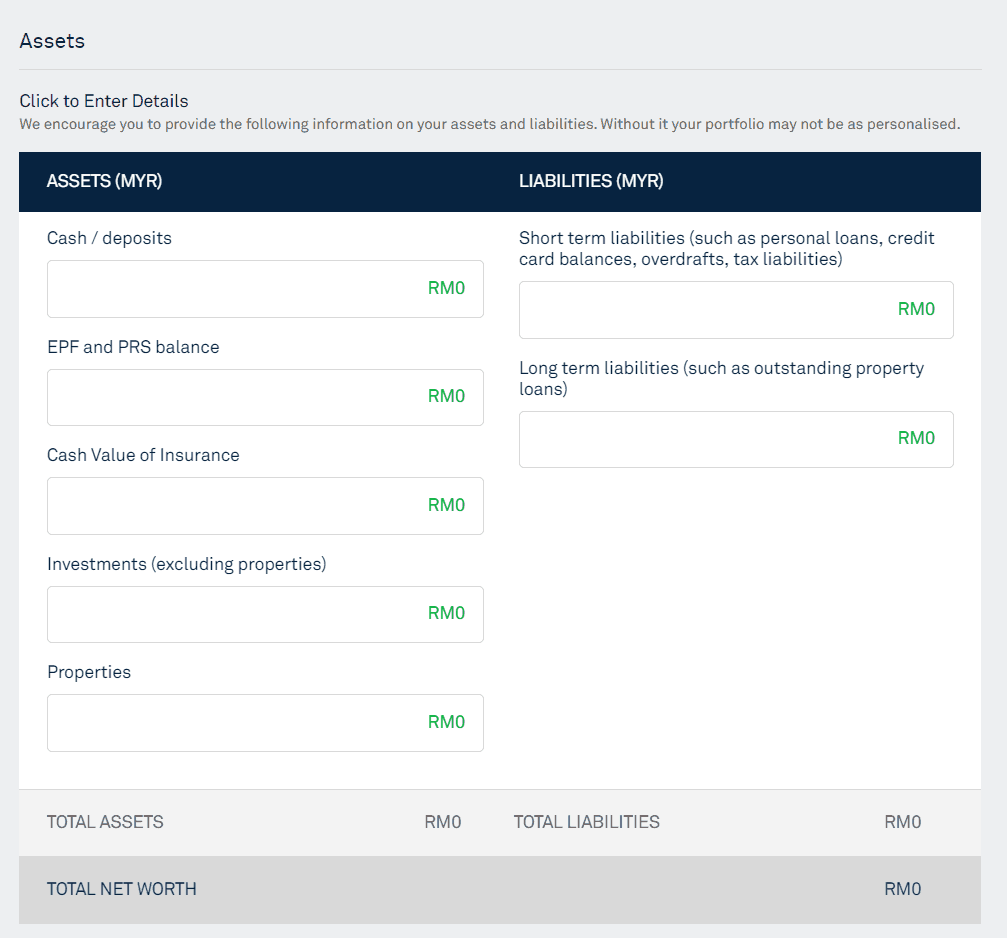Click the TOTAL LIABILITIES label

587,822
